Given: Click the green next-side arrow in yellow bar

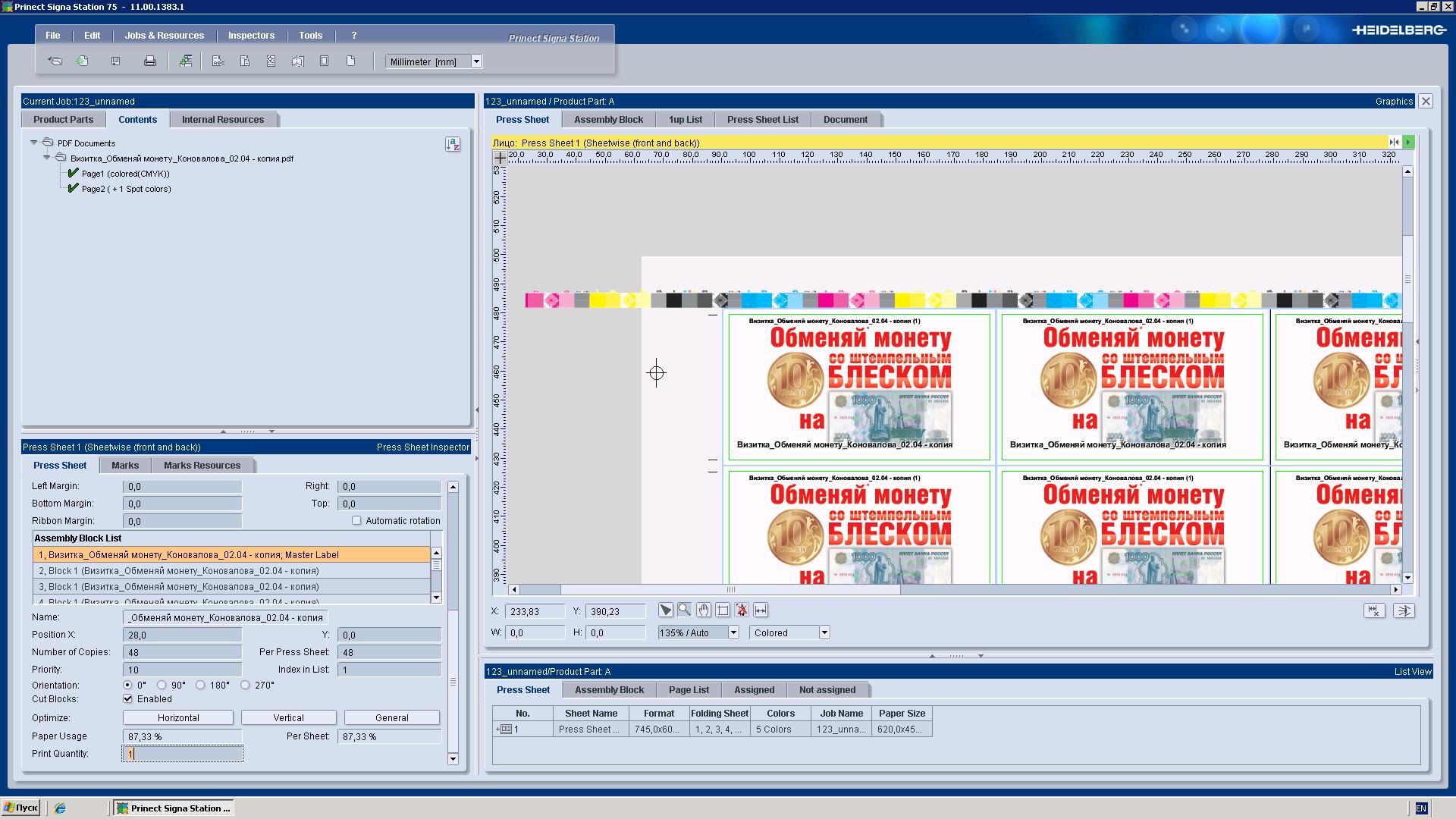Looking at the screenshot, I should coord(1408,142).
